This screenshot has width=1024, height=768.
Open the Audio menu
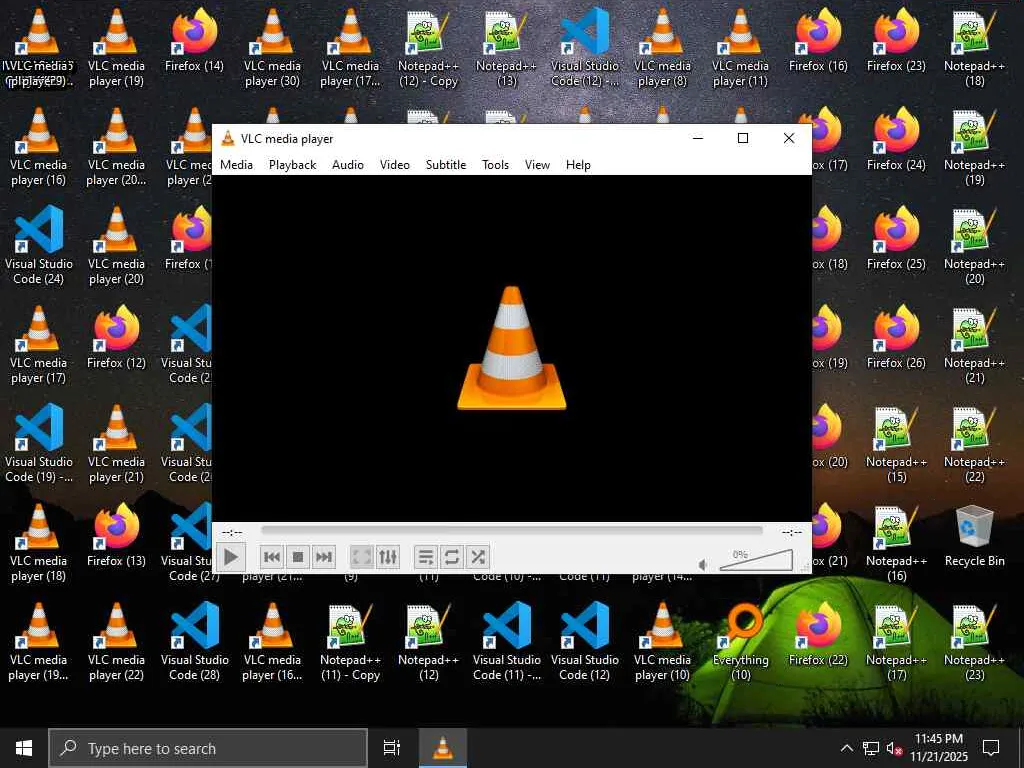click(x=348, y=165)
